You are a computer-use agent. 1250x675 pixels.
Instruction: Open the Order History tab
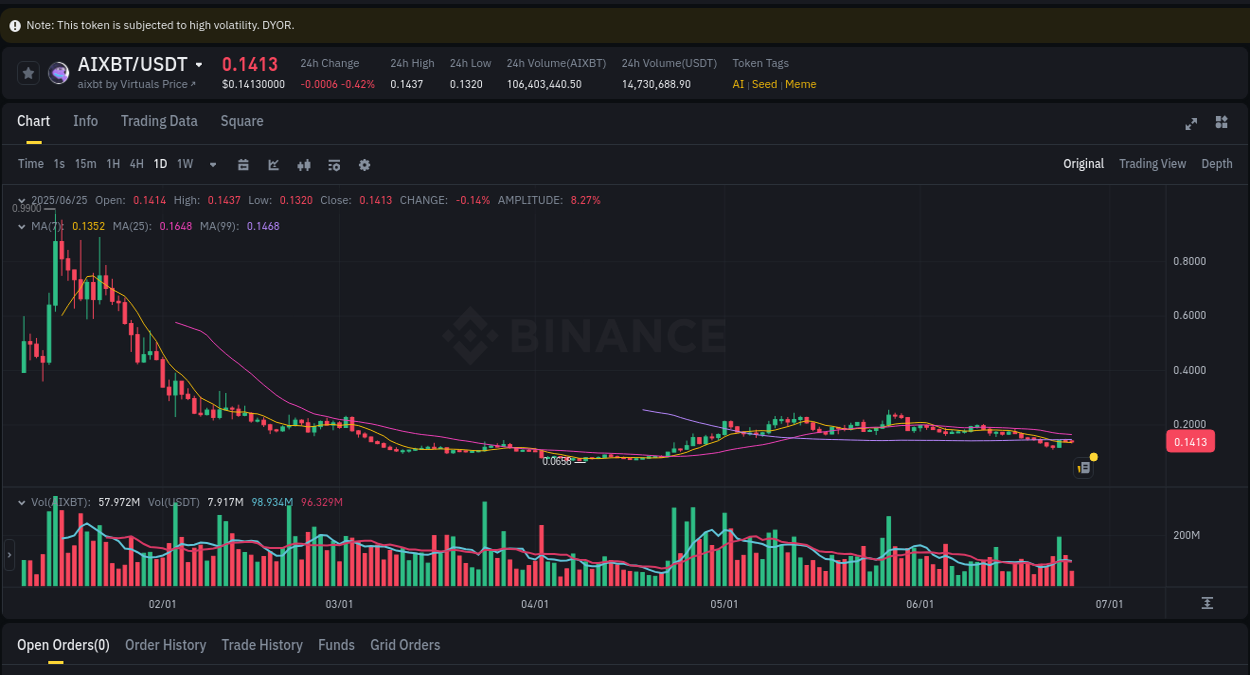coord(165,645)
